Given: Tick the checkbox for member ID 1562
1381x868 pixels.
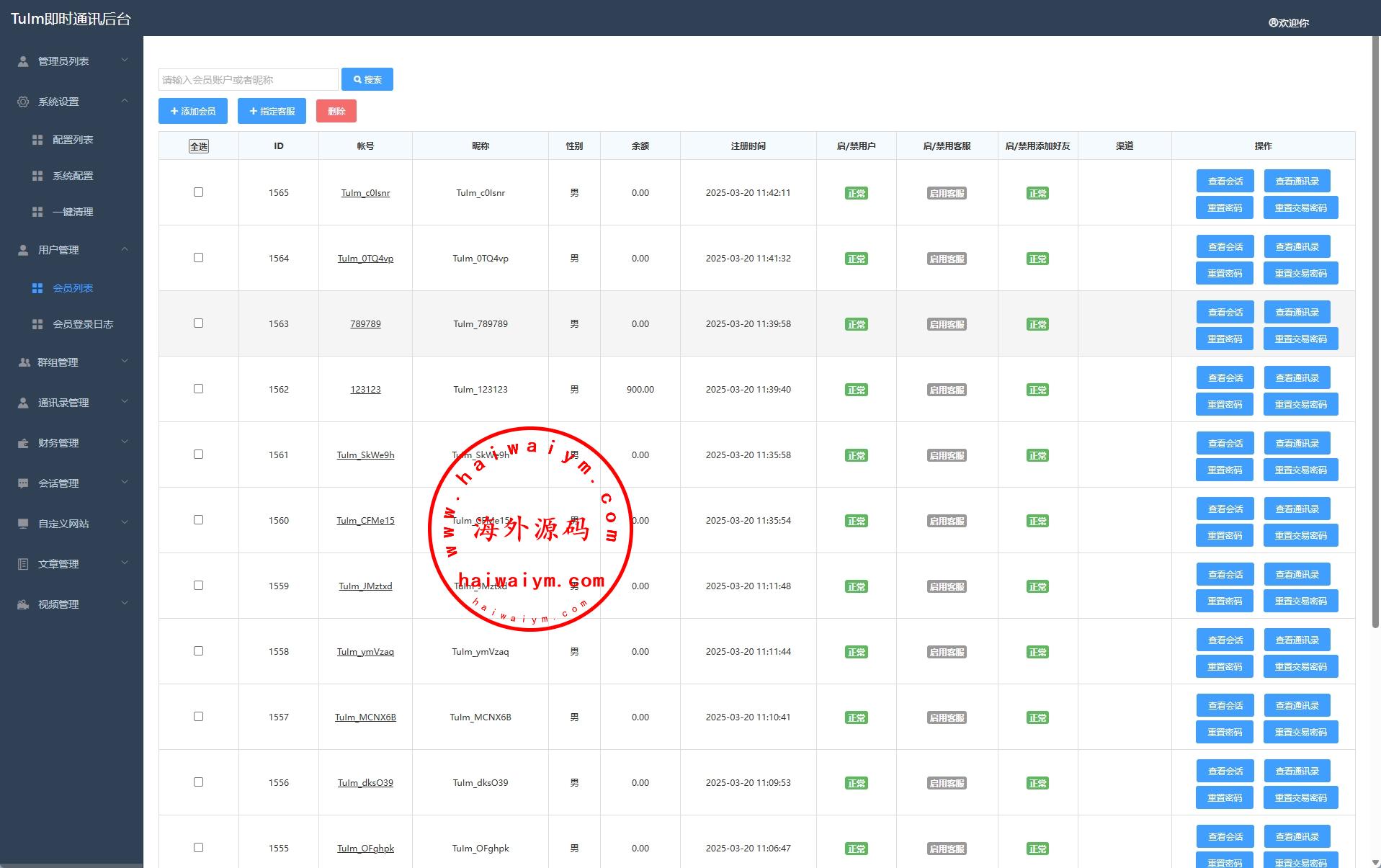Looking at the screenshot, I should click(198, 389).
